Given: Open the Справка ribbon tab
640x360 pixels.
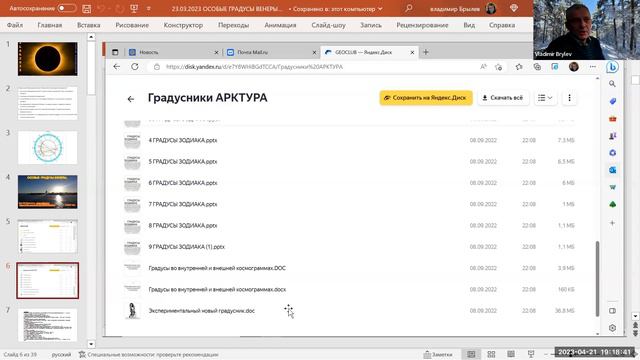Looking at the screenshot, I should (x=502, y=25).
